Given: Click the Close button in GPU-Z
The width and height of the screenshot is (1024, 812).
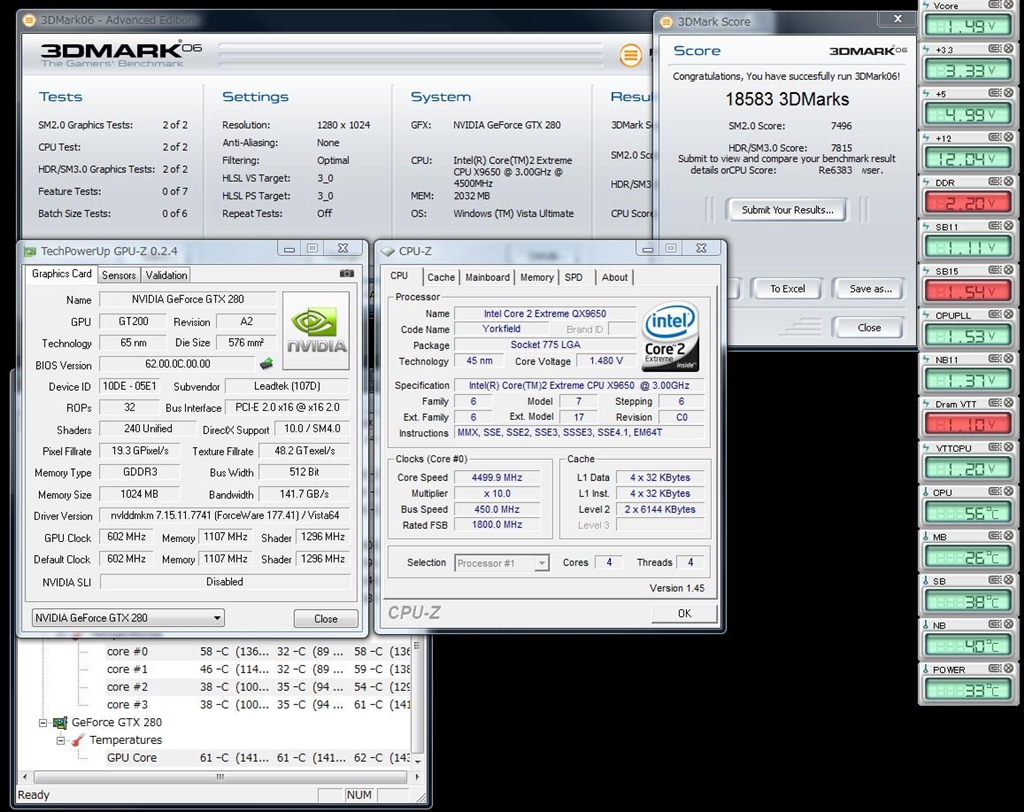Looking at the screenshot, I should click(326, 618).
